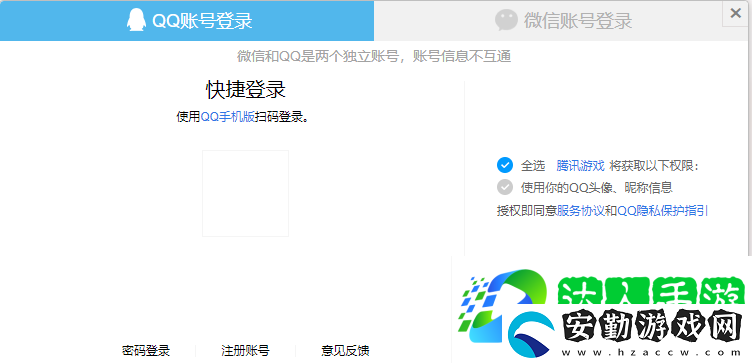Click 注册账号 to register
Viewport: 752px width, 363px height.
coord(245,351)
